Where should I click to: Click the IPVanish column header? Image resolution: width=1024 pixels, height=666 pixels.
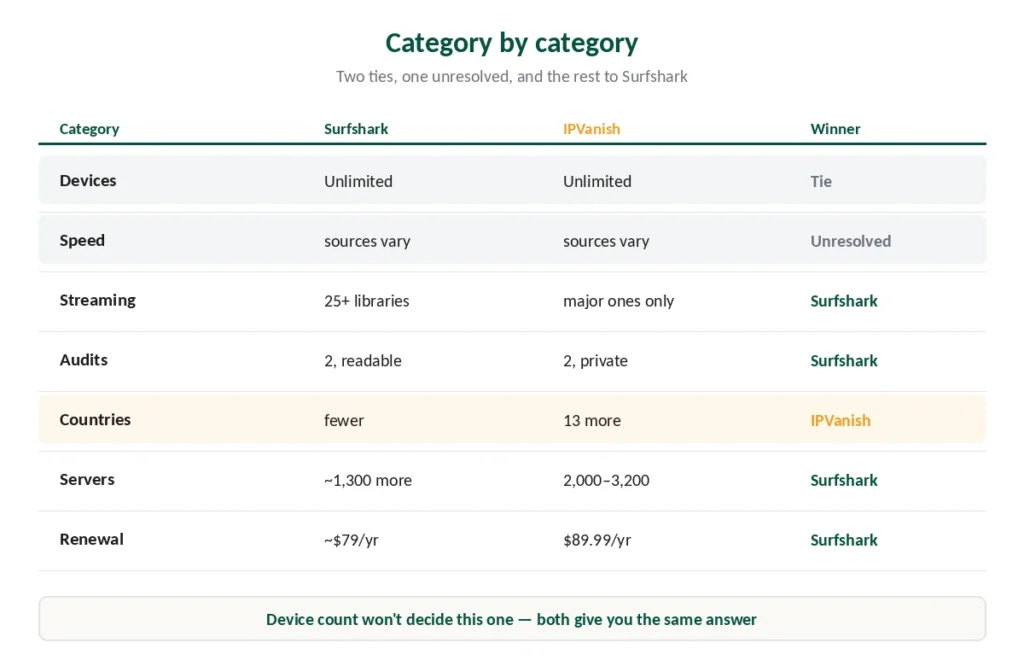pyautogui.click(x=592, y=129)
